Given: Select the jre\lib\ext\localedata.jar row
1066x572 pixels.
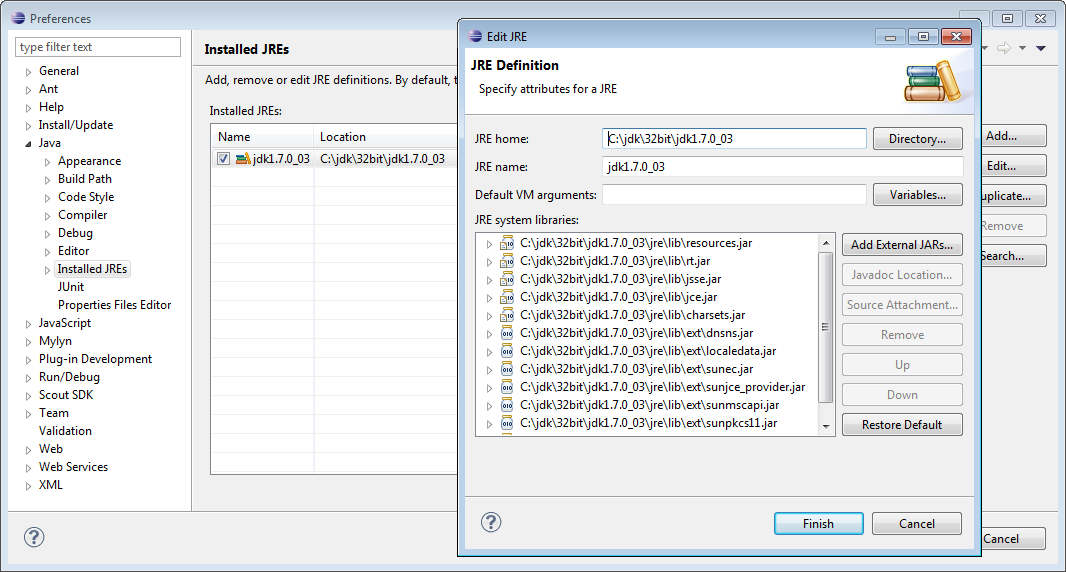Looking at the screenshot, I should click(648, 351).
